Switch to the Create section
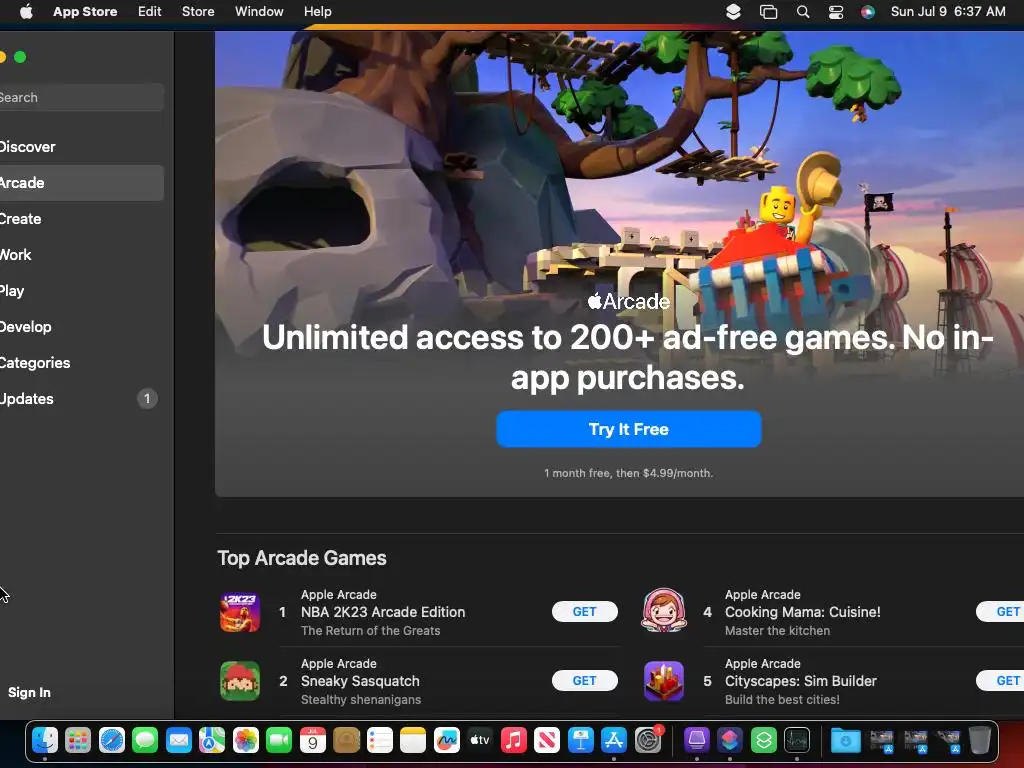 click(82, 219)
